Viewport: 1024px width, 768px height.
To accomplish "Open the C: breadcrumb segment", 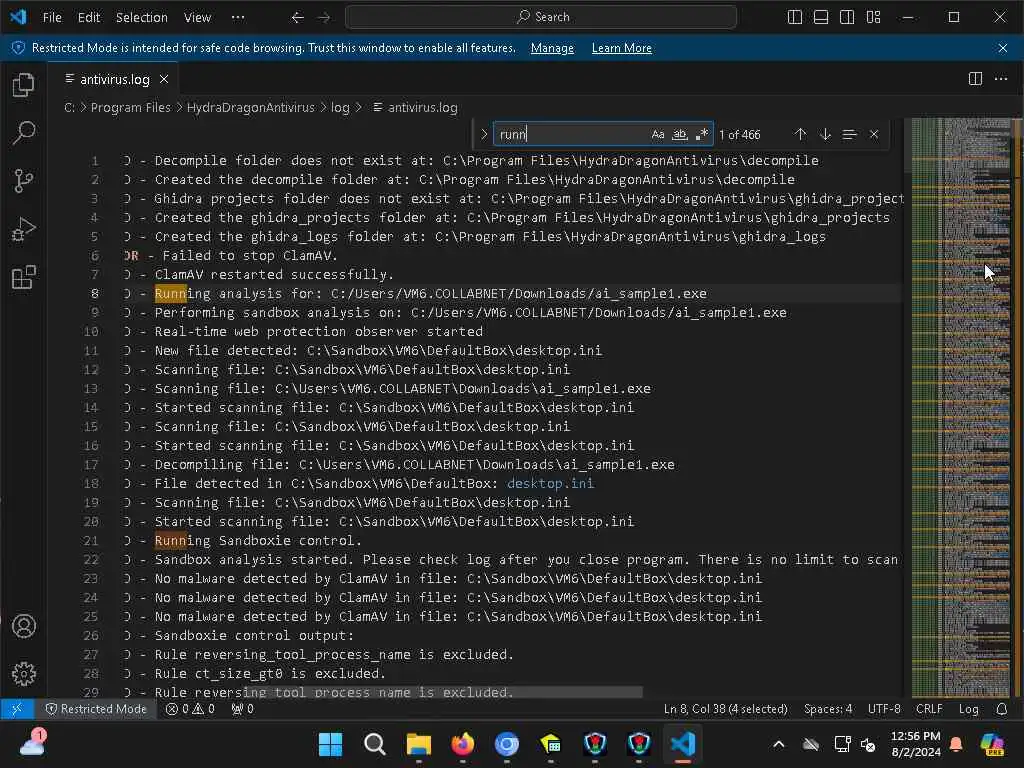I will (x=69, y=108).
